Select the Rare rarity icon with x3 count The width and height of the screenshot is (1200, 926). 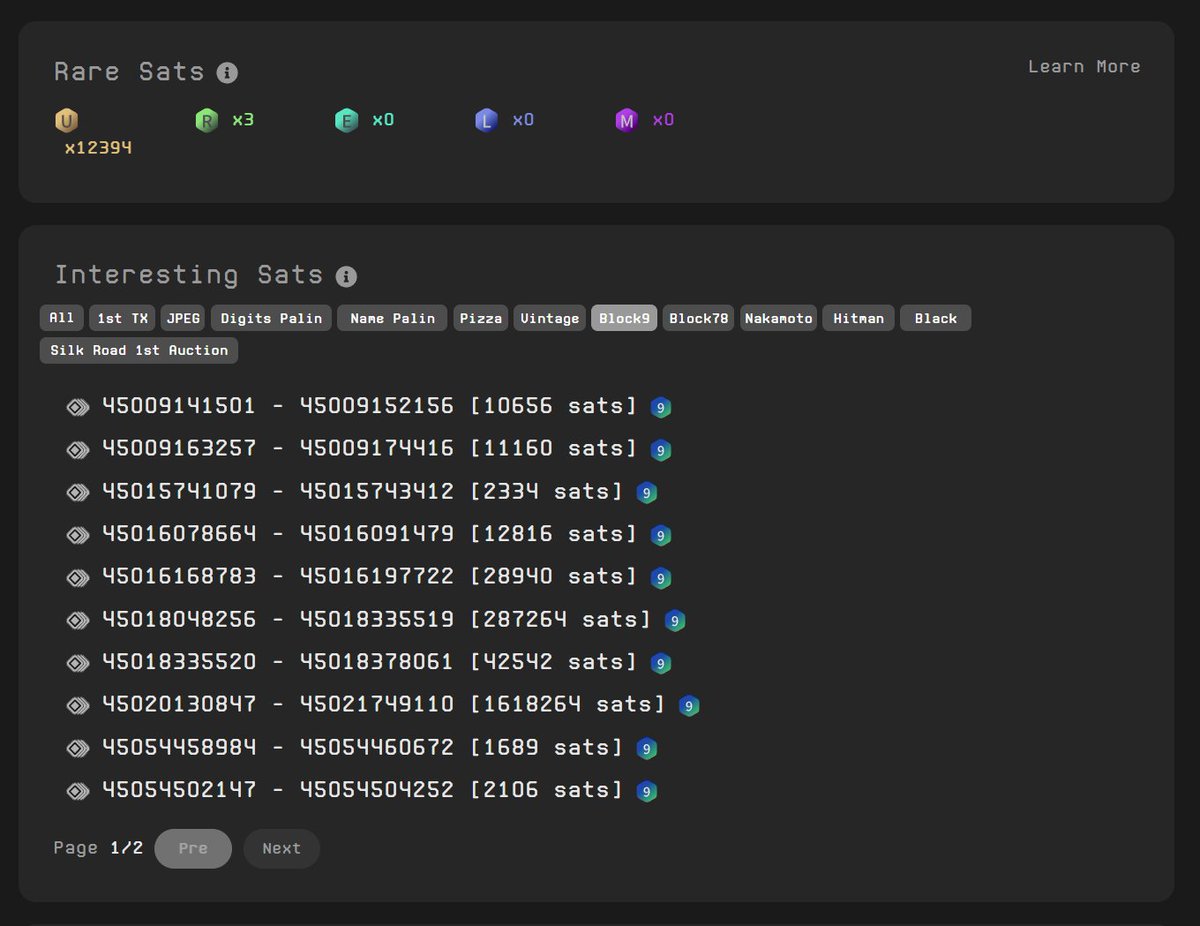206,118
